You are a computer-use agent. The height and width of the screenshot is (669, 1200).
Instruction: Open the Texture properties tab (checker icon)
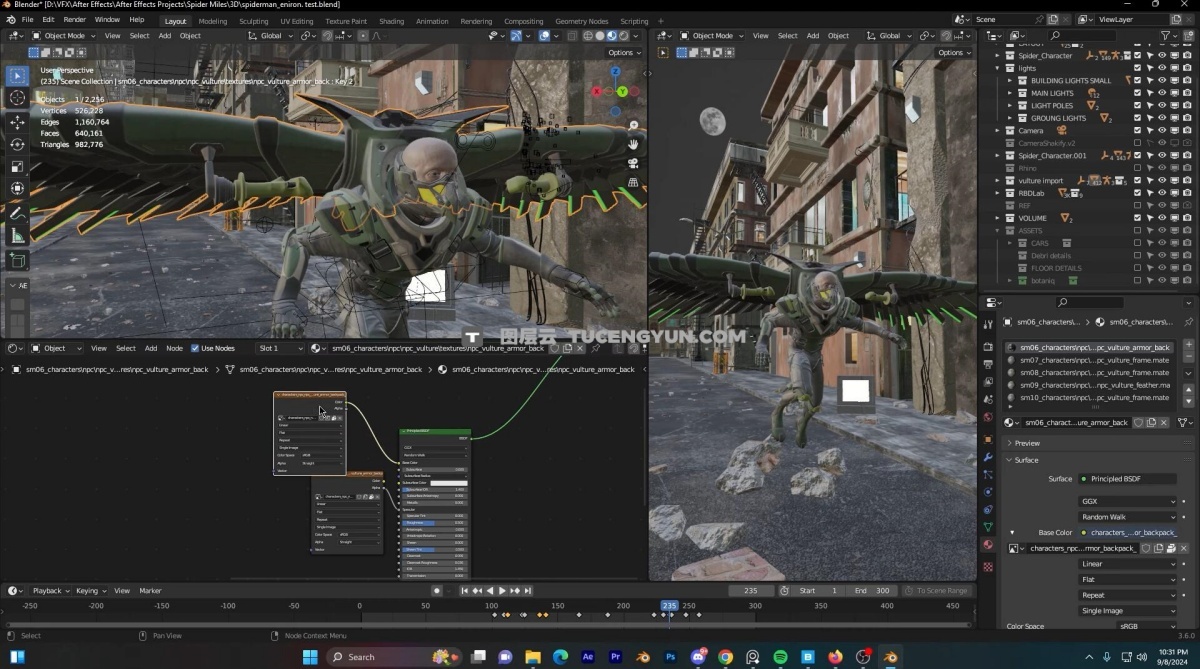click(x=988, y=567)
